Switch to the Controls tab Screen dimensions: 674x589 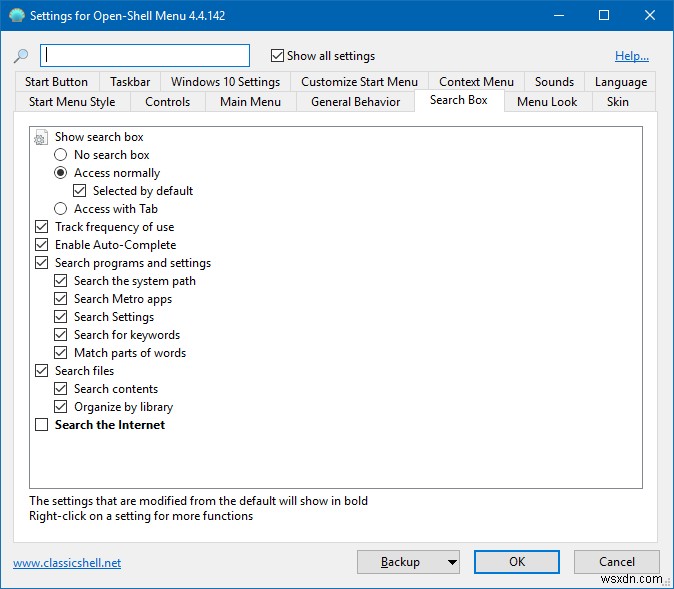pos(168,102)
